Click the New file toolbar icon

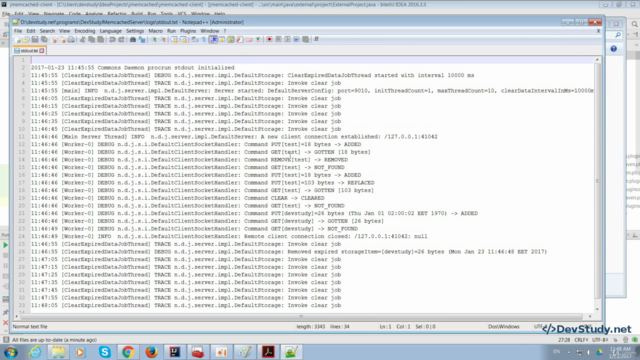tap(17, 39)
